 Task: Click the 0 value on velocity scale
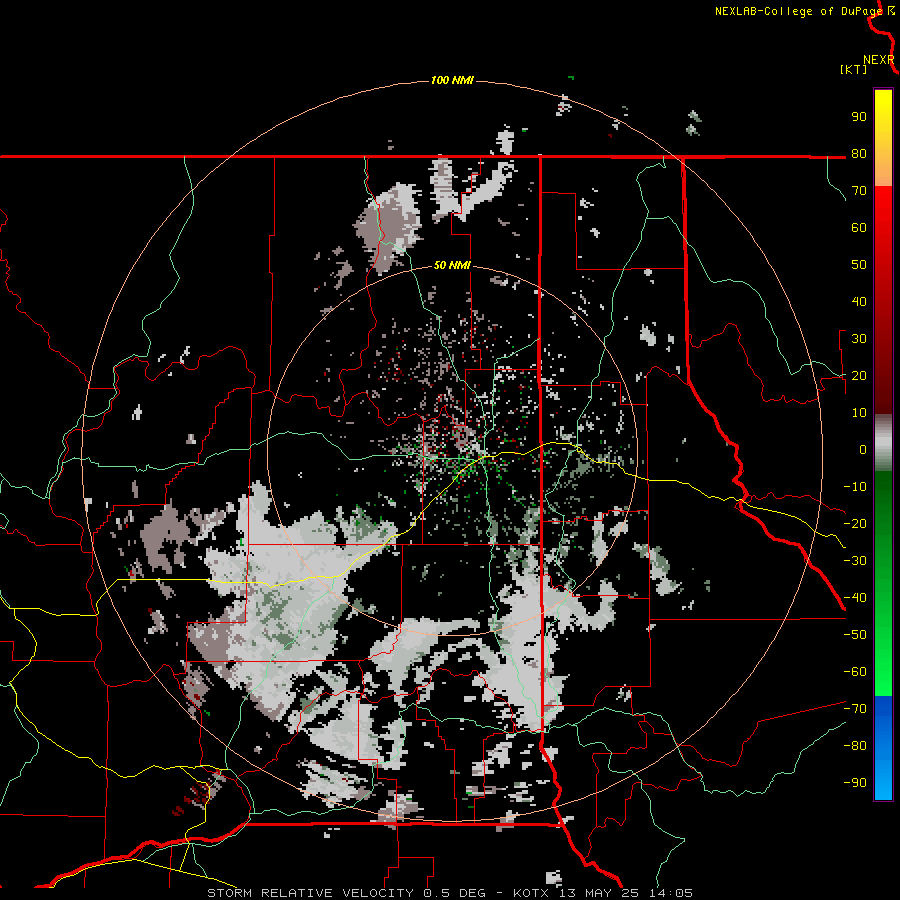point(863,449)
